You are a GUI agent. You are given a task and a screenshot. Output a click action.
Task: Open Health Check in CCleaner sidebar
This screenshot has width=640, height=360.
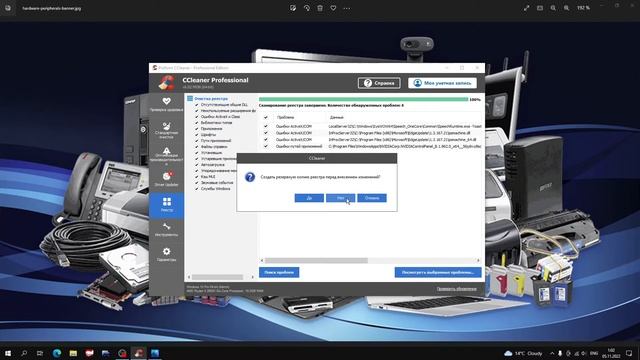point(167,104)
